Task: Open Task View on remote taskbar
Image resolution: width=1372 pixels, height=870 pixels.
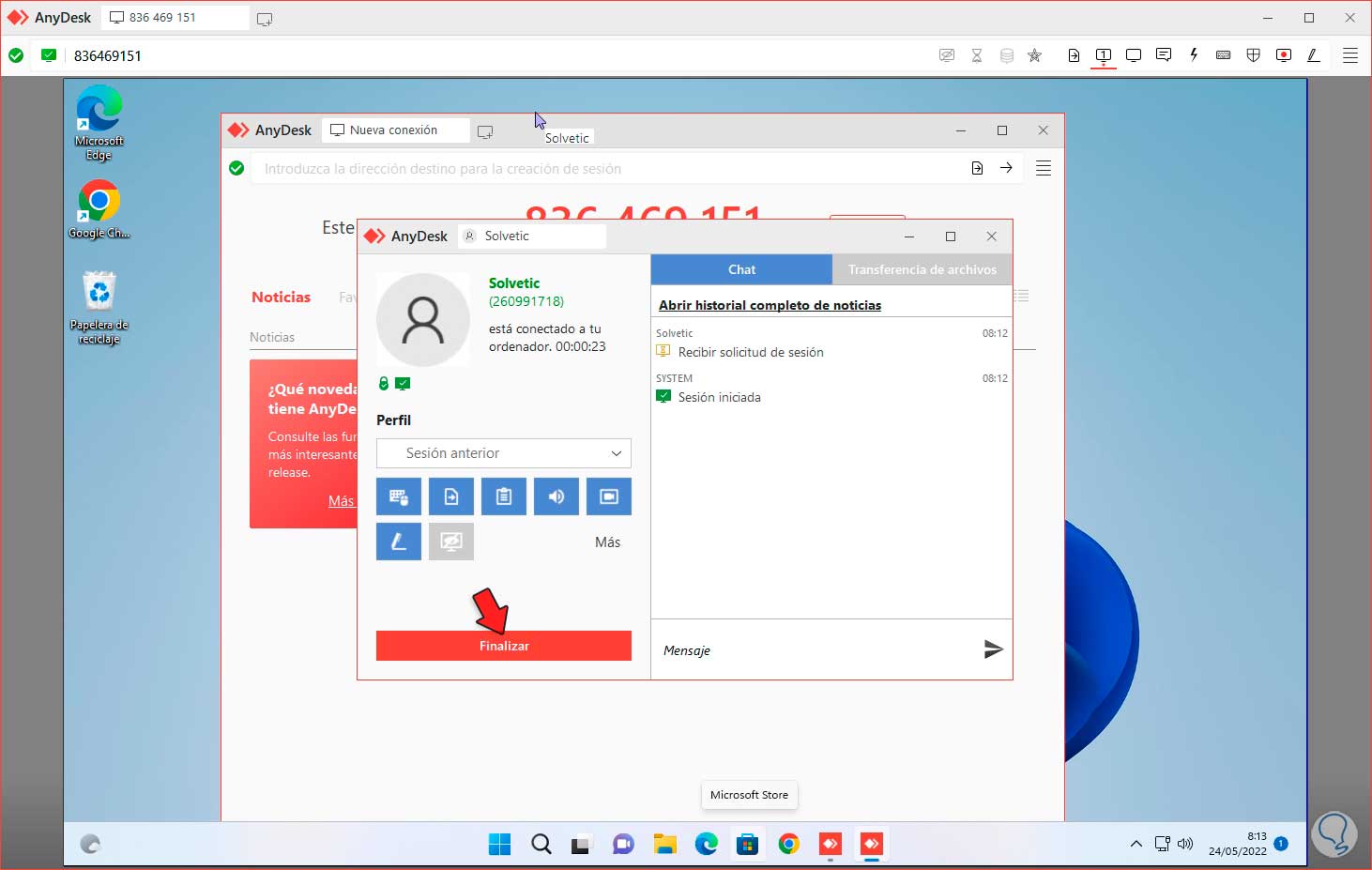Action: coord(582,844)
